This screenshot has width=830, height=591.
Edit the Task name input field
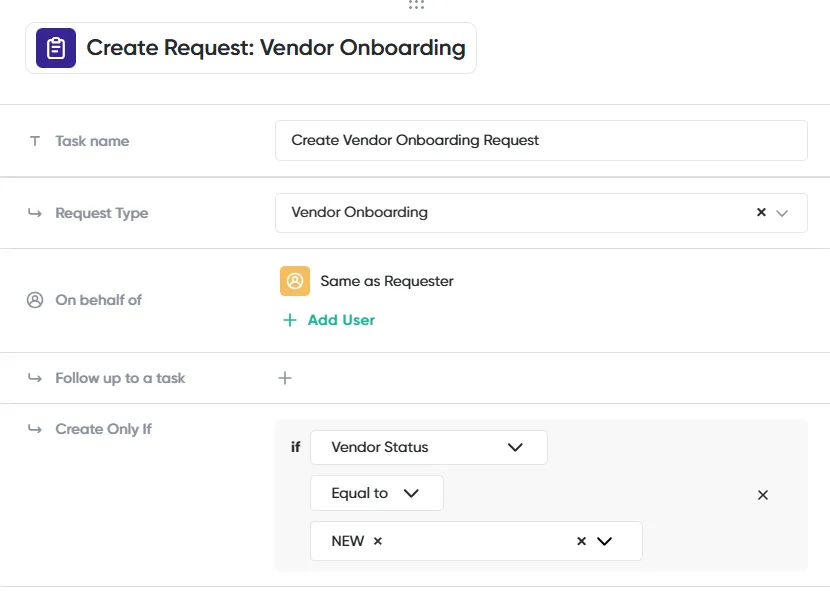541,140
